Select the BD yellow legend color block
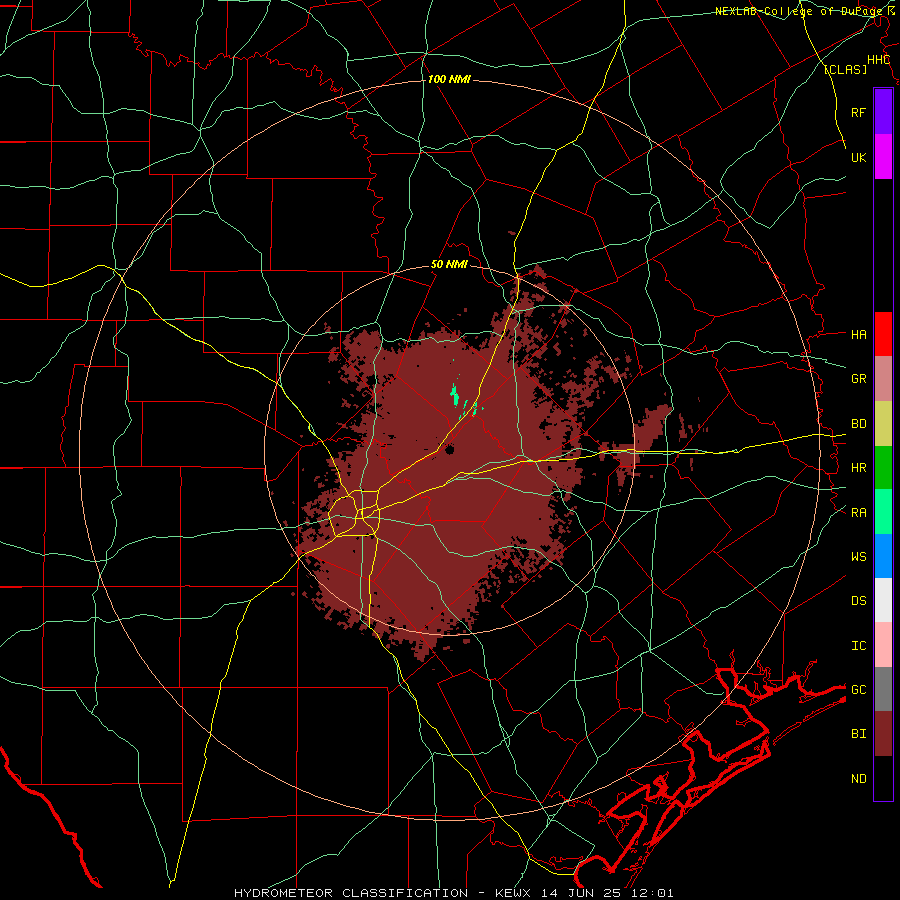 [883, 424]
